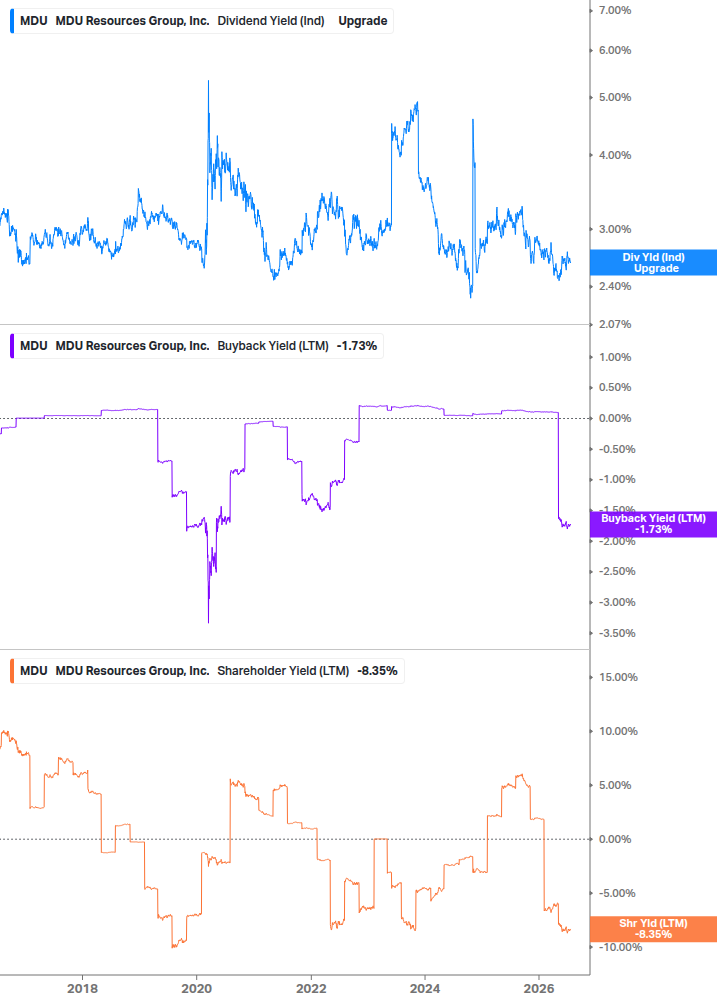Click MDU Resources Group, Inc. in Dividend legend
Screen dimensions: 717x1005
[133, 21]
